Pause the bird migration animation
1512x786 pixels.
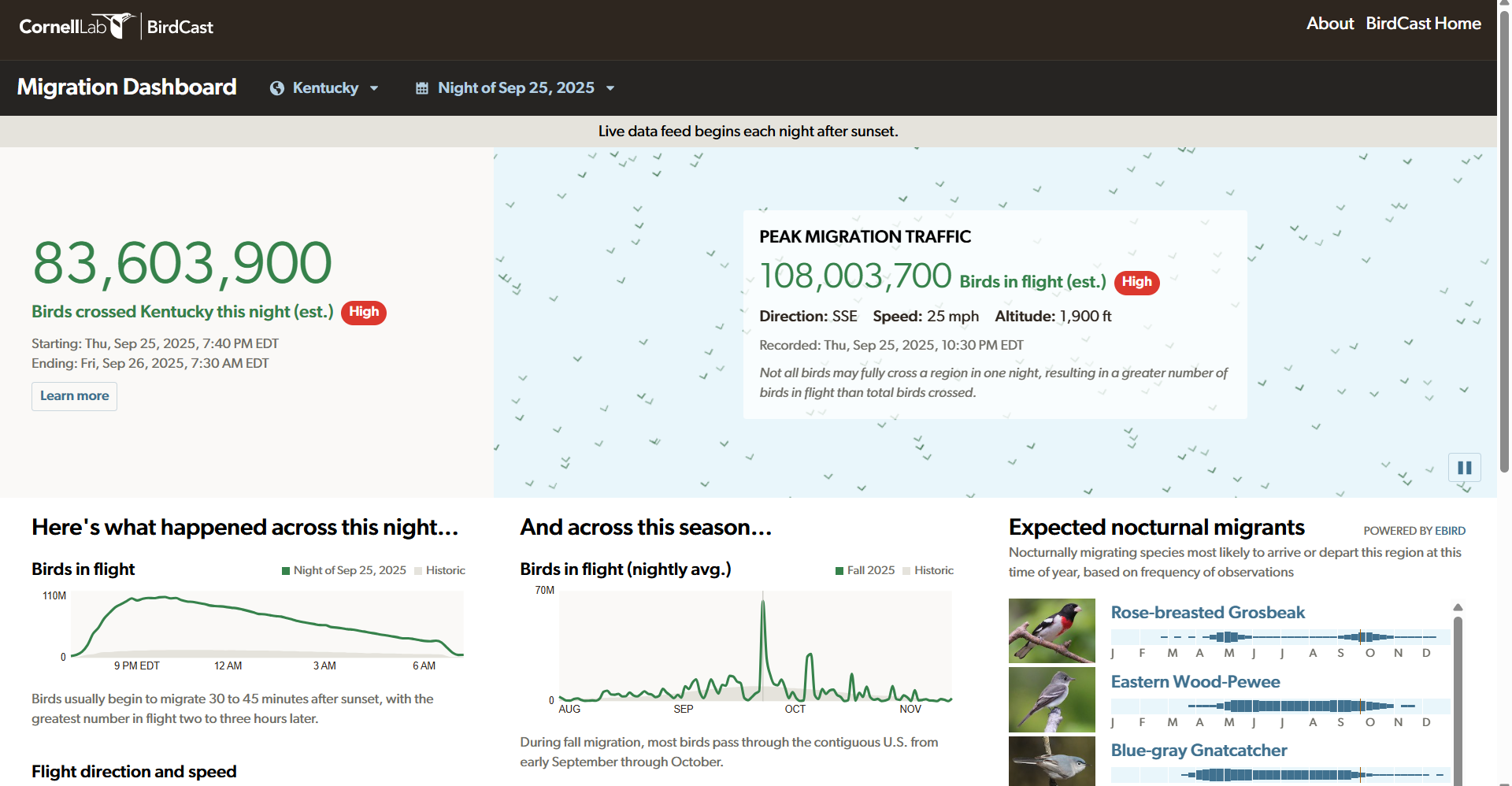tap(1465, 468)
